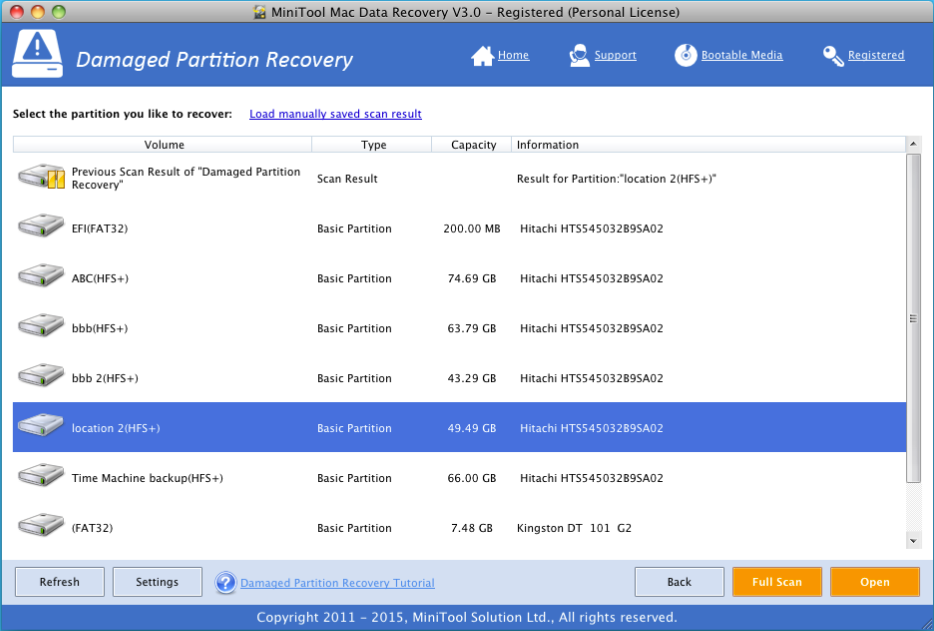Open the Support link
Screen dimensions: 934x631
(615, 55)
